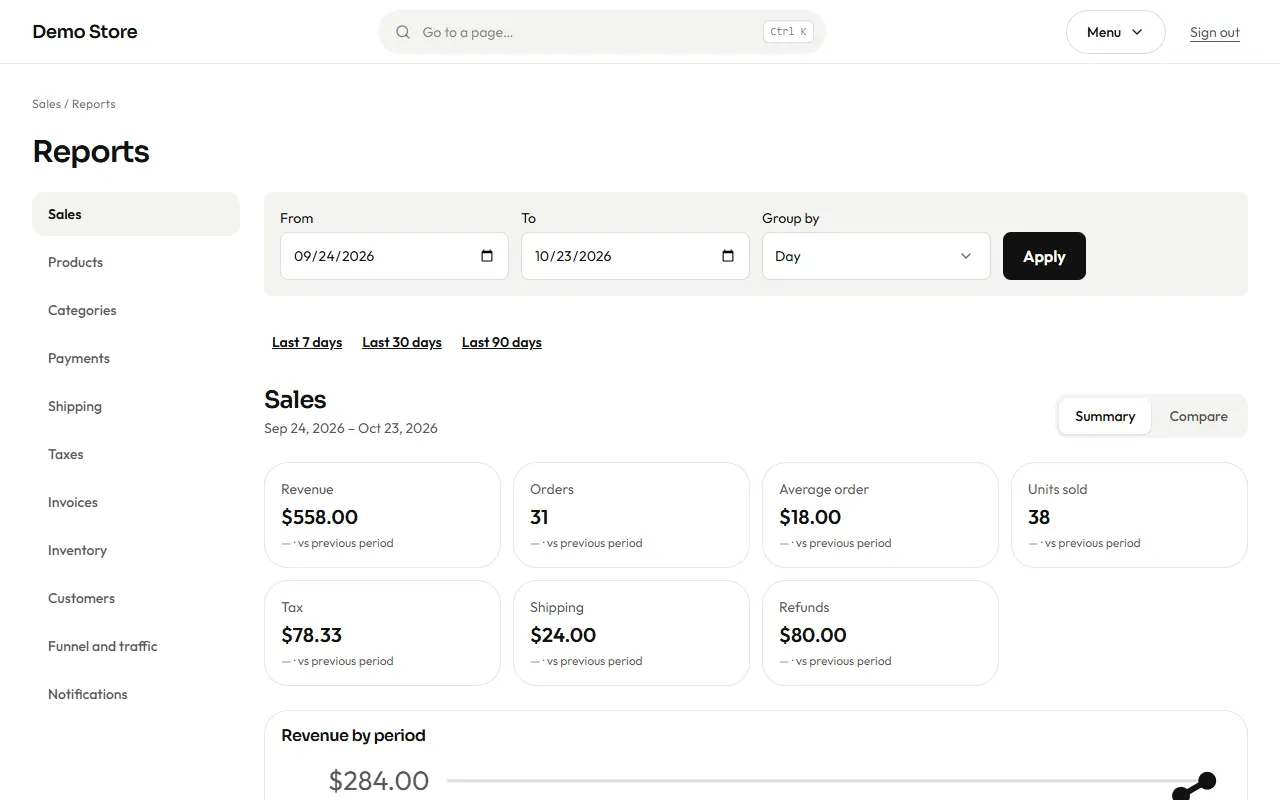Click the $284.00 chart axis label
This screenshot has height=800, width=1280.
tap(379, 781)
